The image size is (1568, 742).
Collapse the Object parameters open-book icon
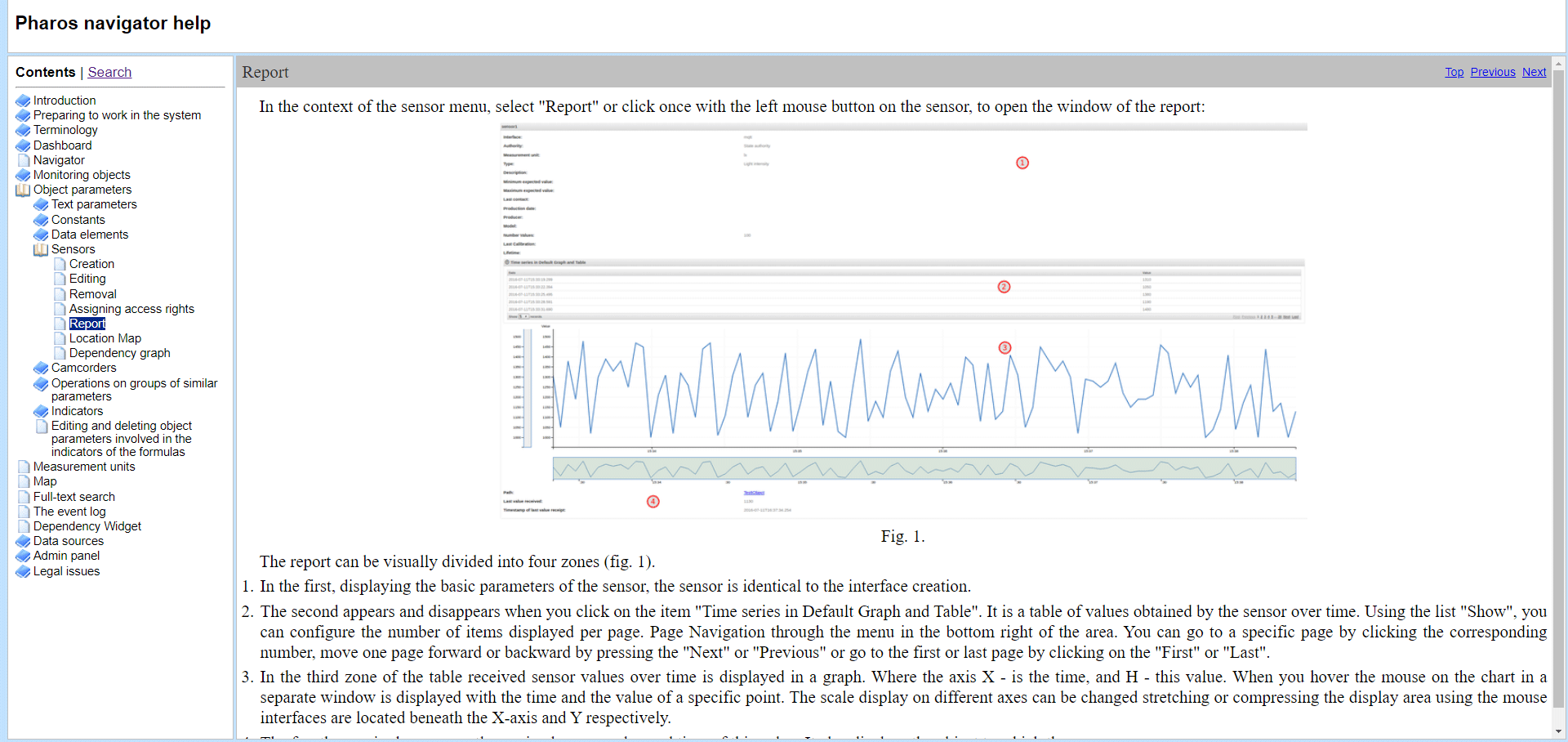pyautogui.click(x=23, y=190)
